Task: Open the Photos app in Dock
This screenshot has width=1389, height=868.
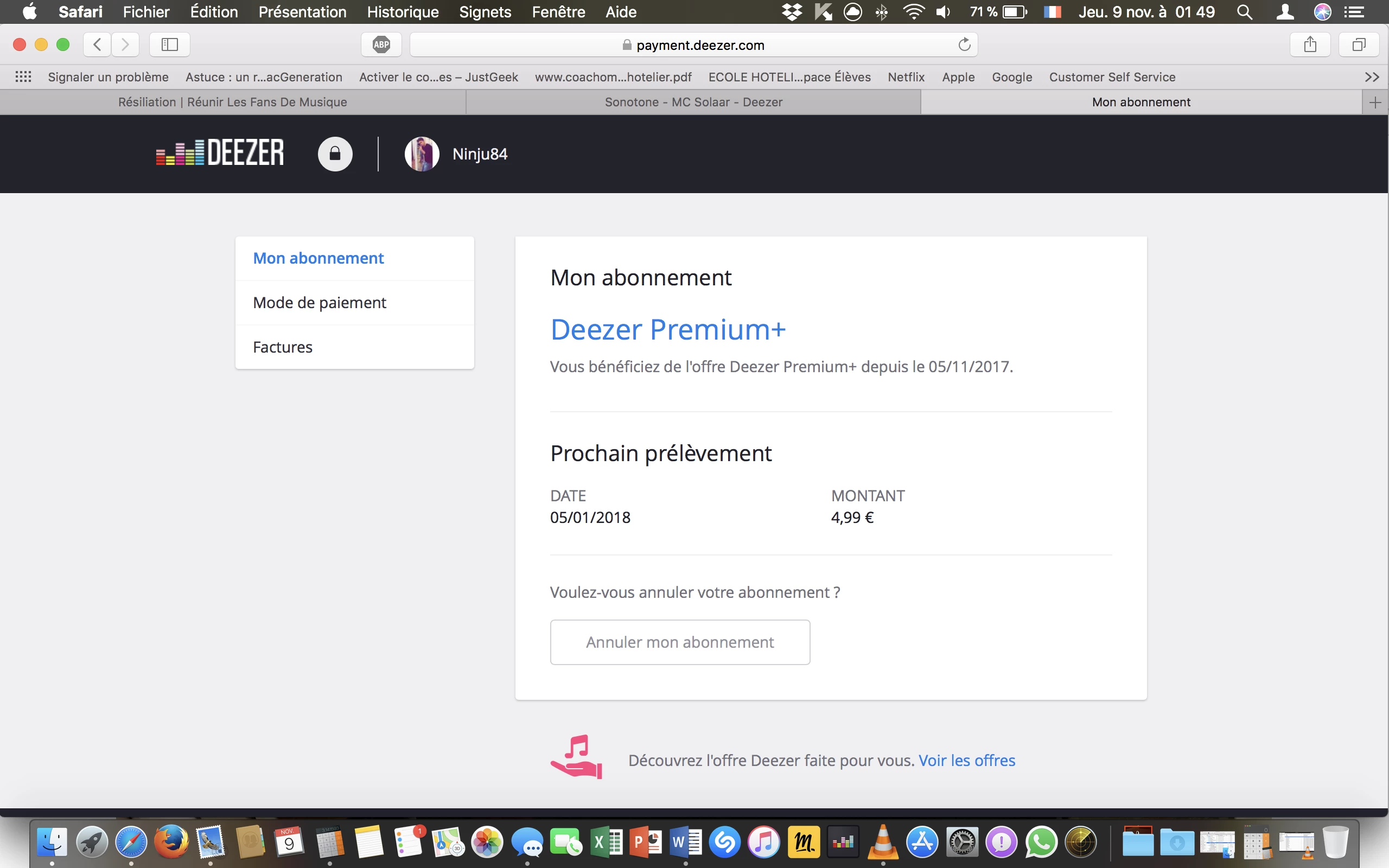Action: tap(487, 842)
